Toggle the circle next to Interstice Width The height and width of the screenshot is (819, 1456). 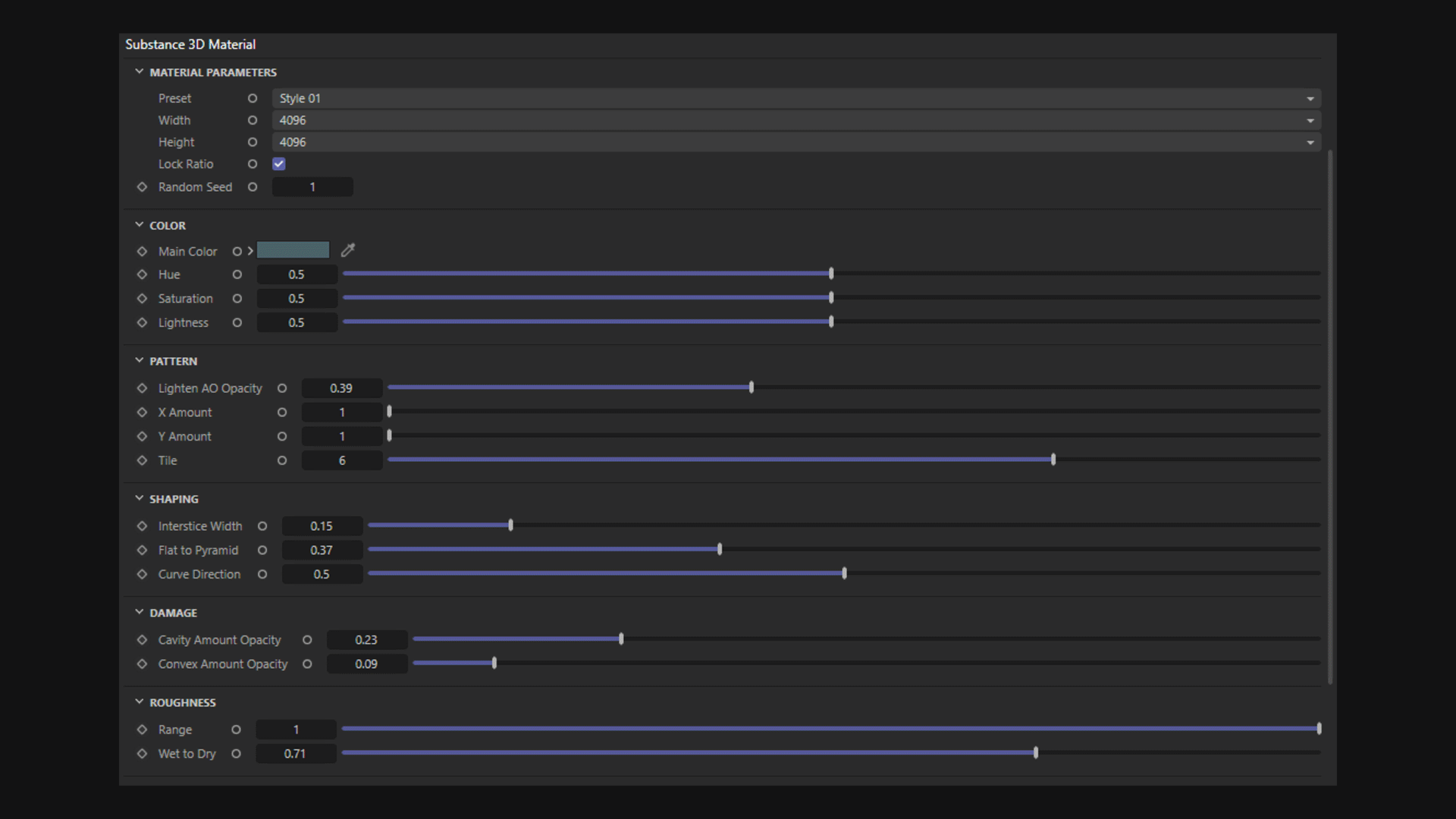pyautogui.click(x=262, y=526)
